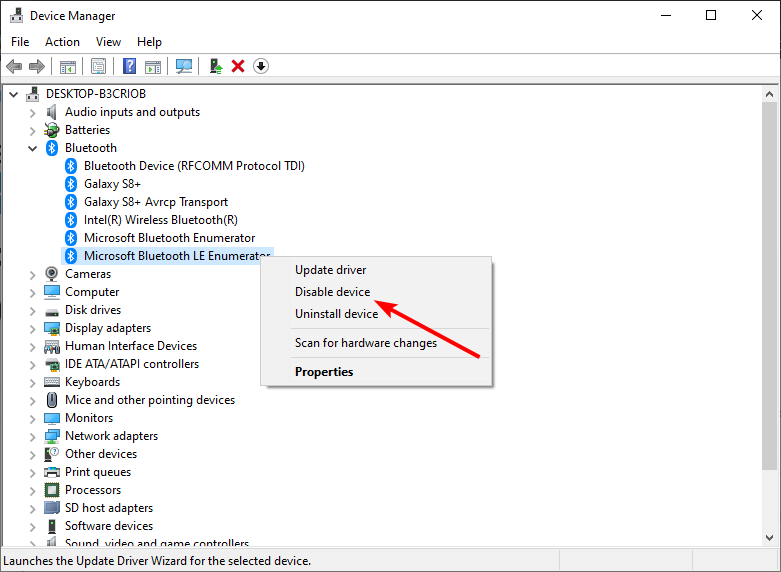The width and height of the screenshot is (781, 572).
Task: Expand the Software devices category
Action: (x=32, y=527)
